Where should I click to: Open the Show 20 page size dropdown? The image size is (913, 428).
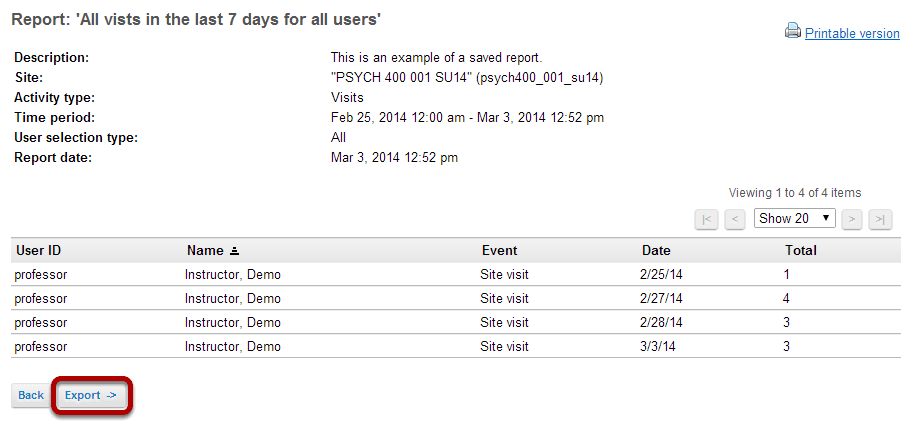click(x=794, y=218)
